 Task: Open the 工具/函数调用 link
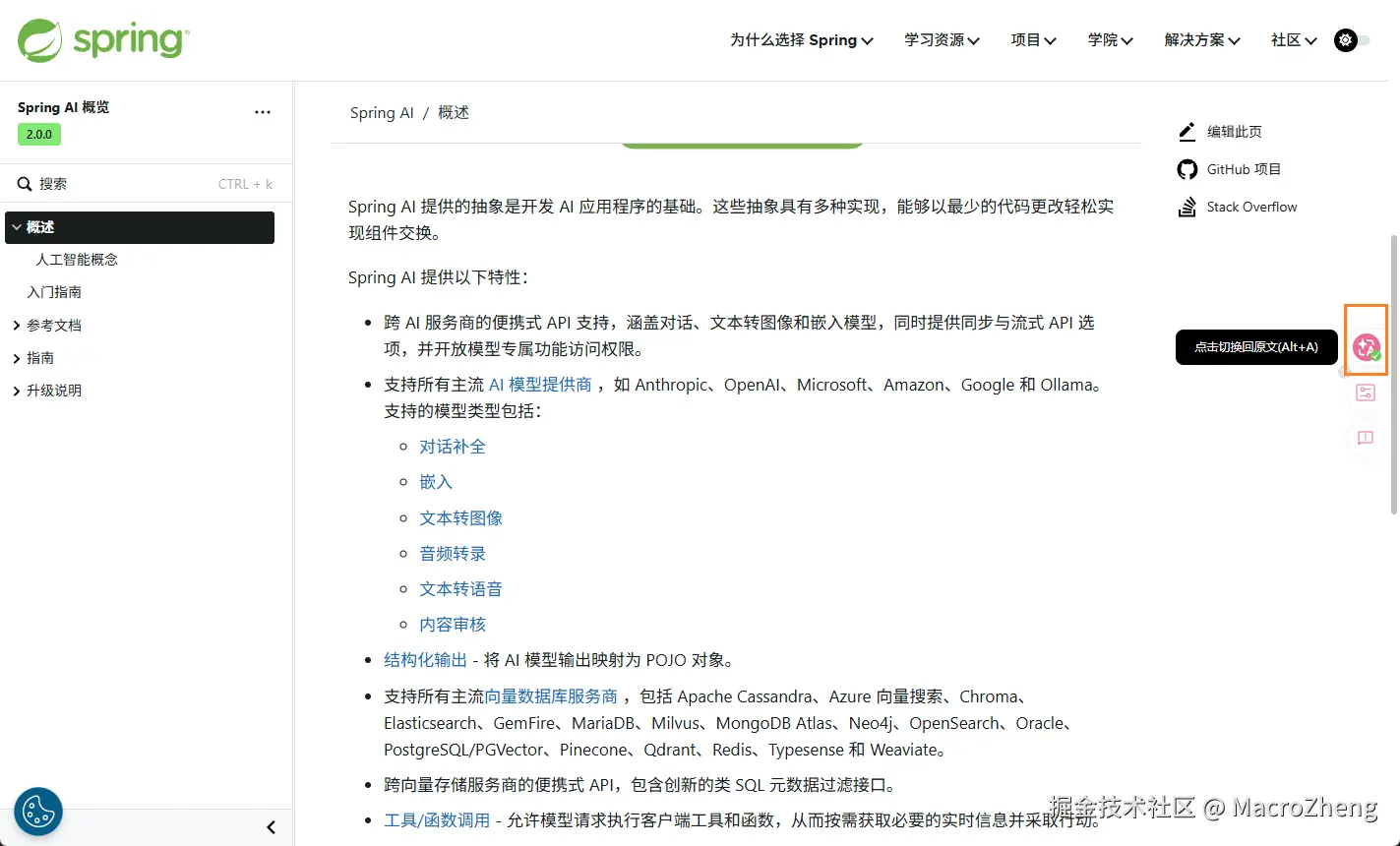(437, 819)
